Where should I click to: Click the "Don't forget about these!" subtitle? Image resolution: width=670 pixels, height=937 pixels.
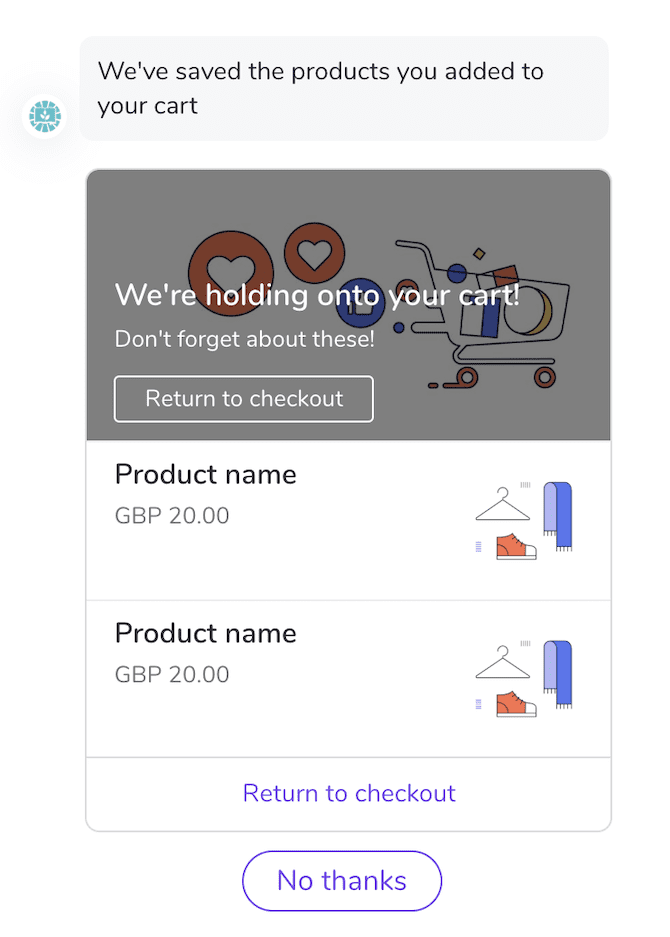point(245,339)
